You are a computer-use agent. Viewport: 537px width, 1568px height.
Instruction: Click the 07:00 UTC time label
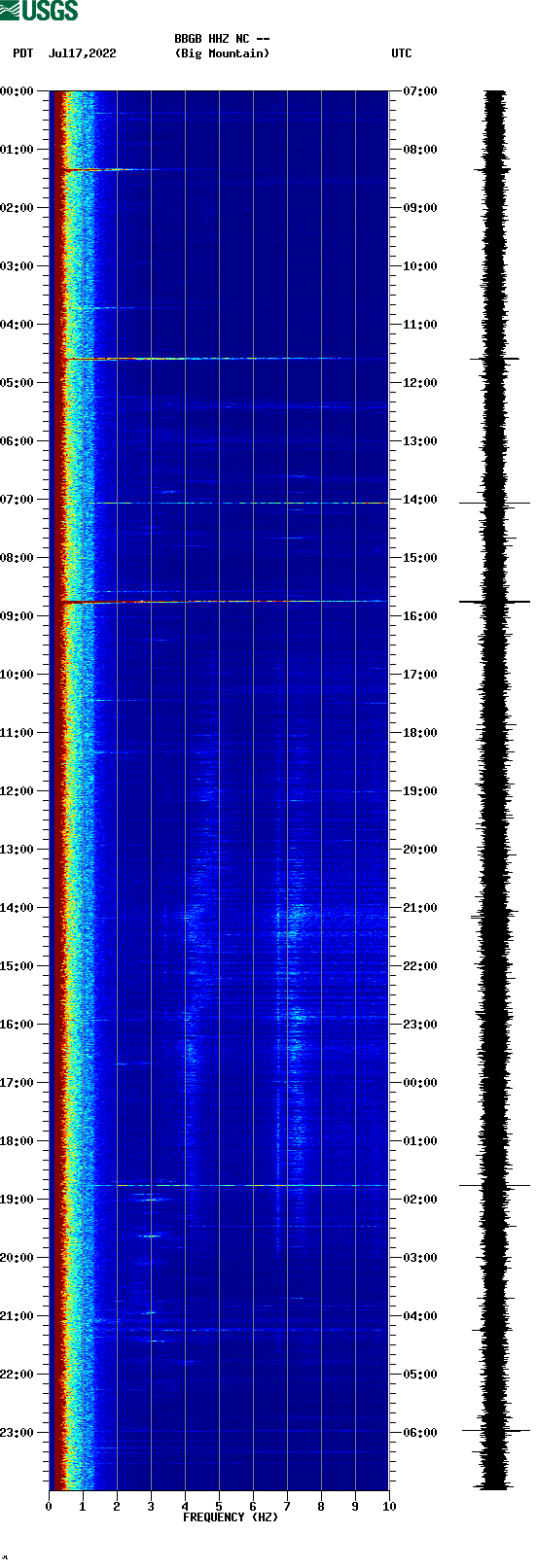[420, 91]
